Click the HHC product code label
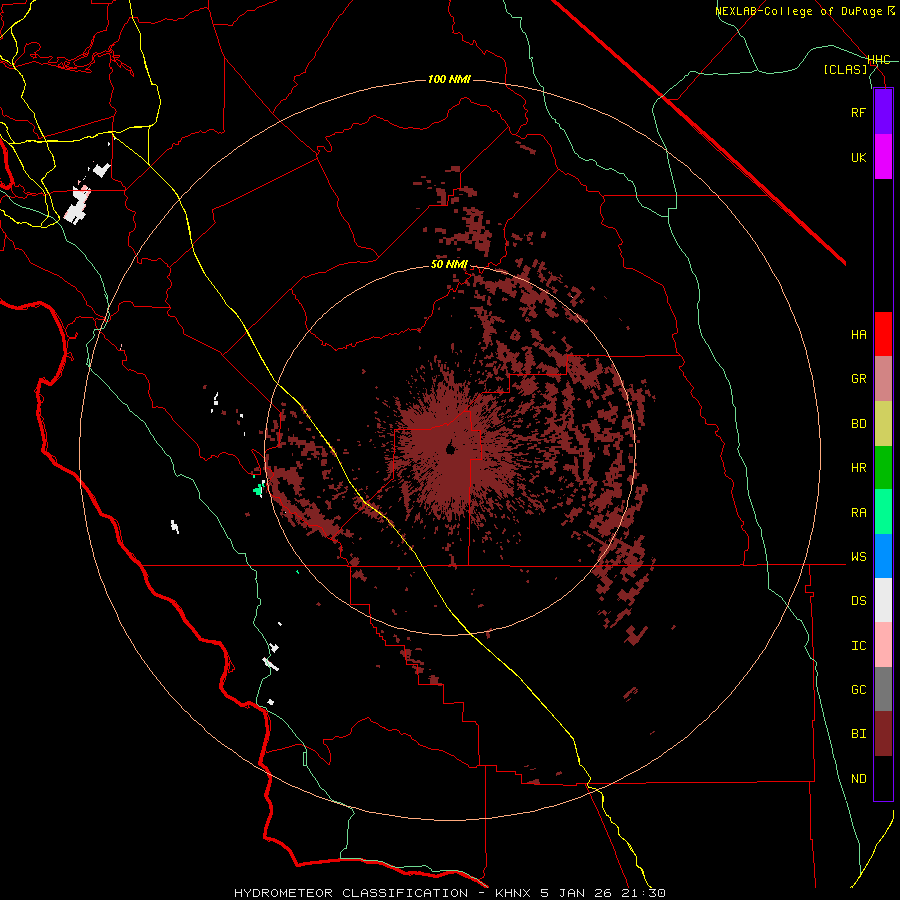 (x=879, y=60)
